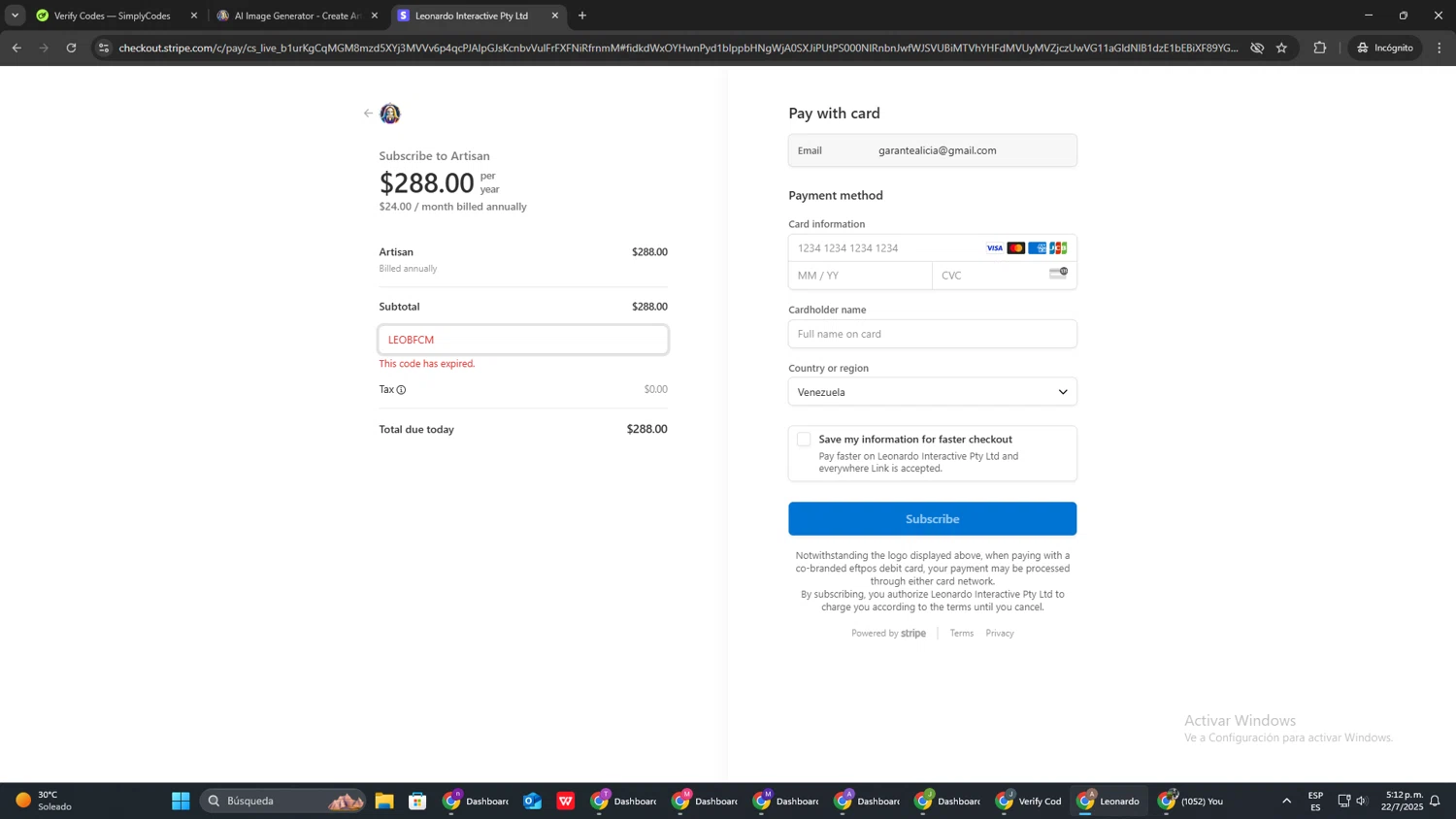Click the CVC card hint icon
The image size is (1456, 819).
1058,274
